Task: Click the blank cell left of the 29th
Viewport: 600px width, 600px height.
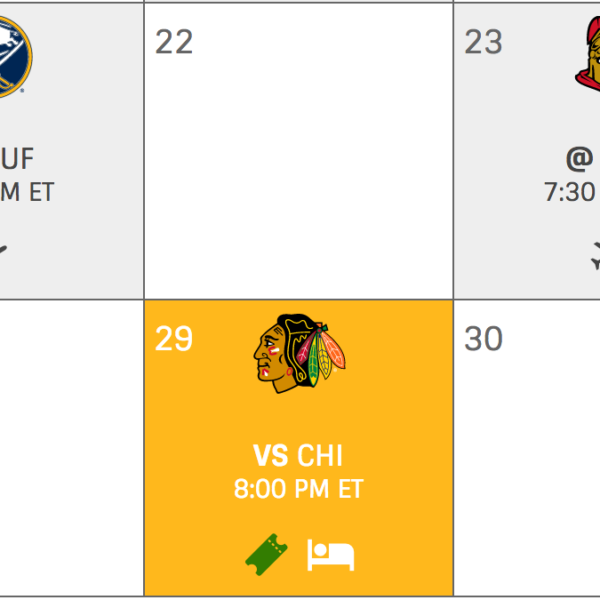Action: point(70,448)
